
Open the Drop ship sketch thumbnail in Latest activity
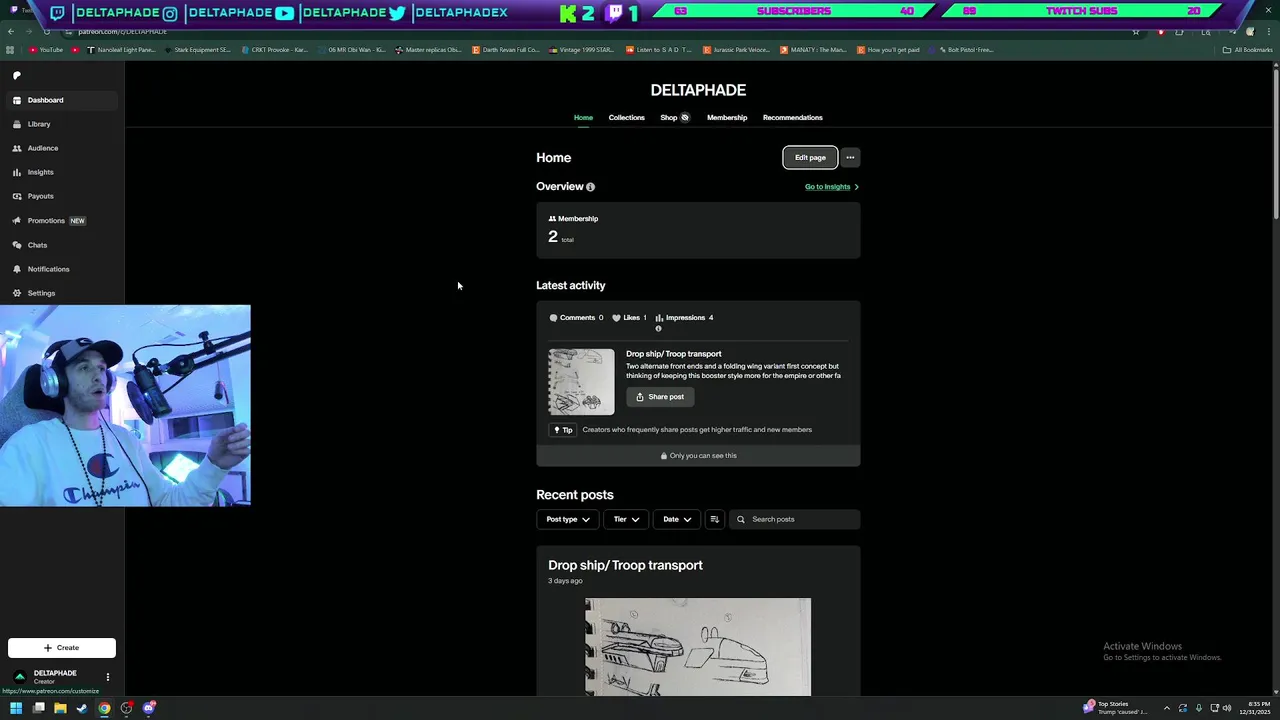click(x=581, y=382)
